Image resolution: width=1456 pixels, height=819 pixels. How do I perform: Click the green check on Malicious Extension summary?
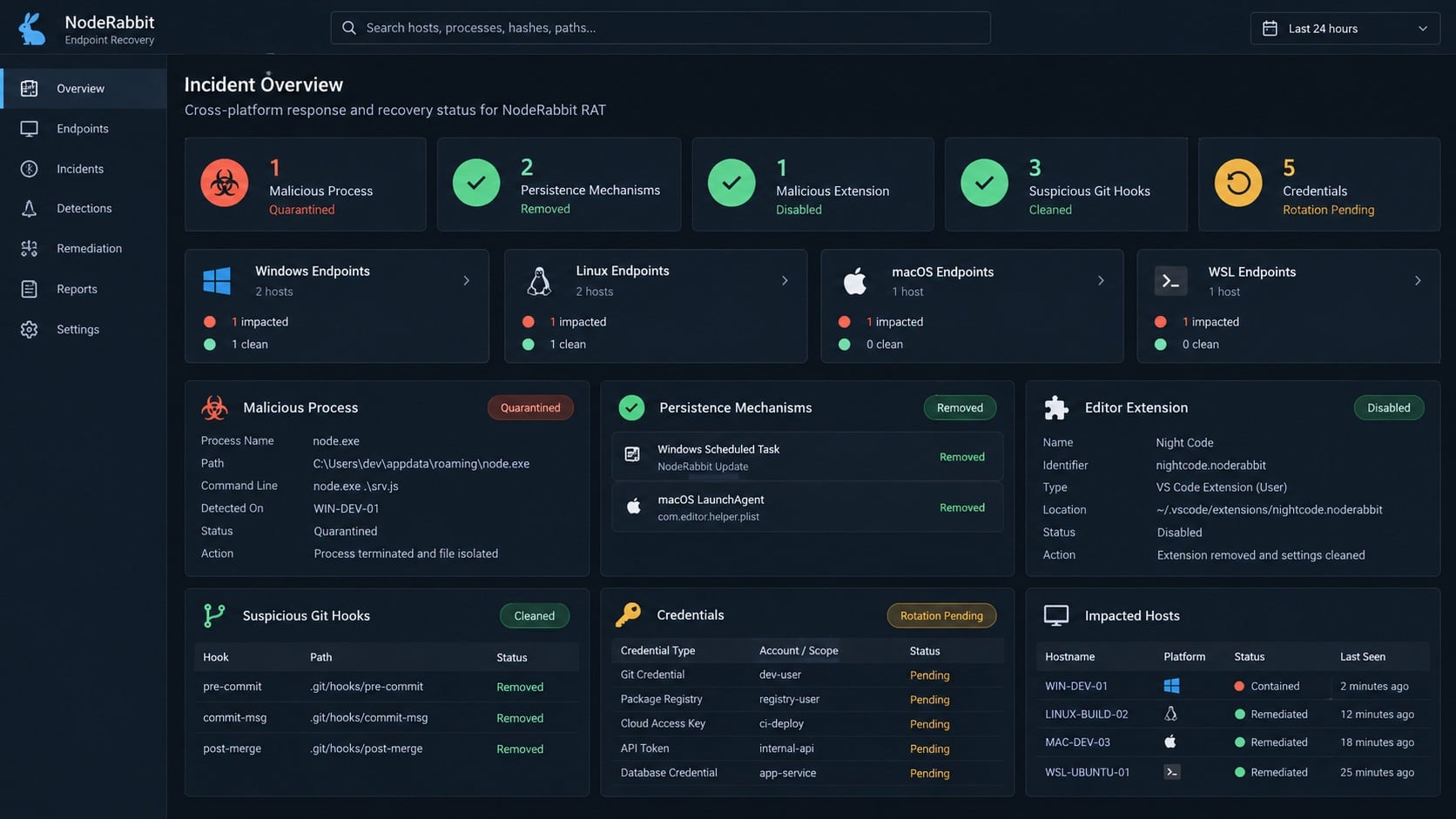[x=731, y=183]
